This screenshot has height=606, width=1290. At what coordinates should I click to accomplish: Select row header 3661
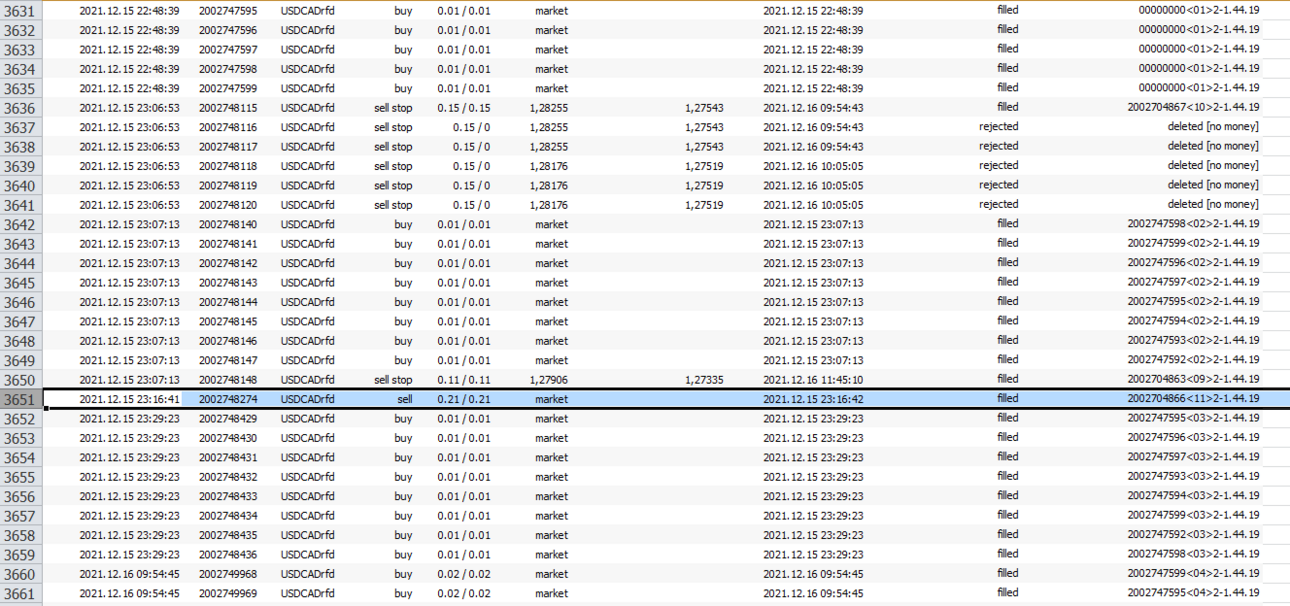[20, 594]
